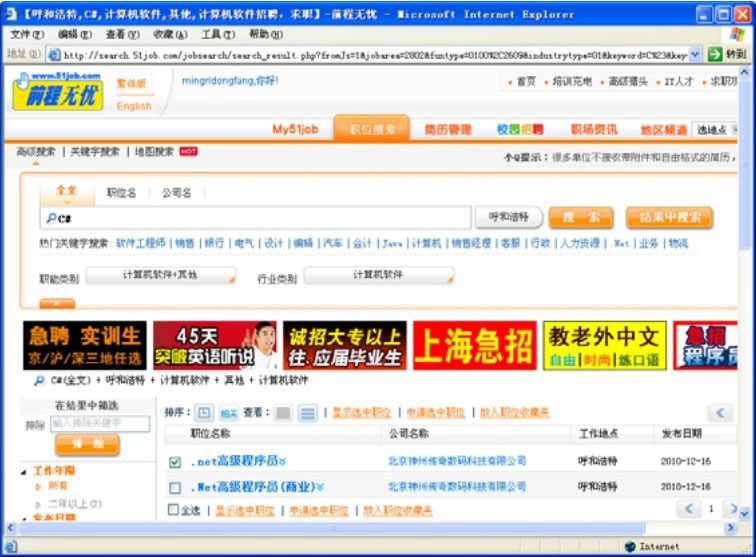The image size is (756, 557).
Task: Click the previous page arrow above results
Action: tap(720, 413)
